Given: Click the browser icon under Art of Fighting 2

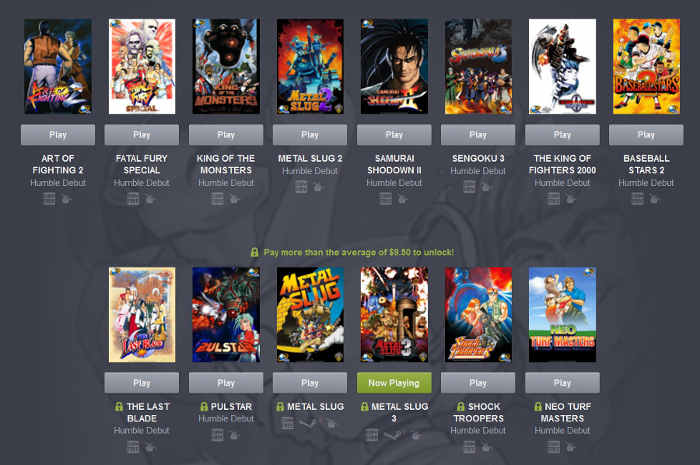Looking at the screenshot, I should click(x=49, y=199).
